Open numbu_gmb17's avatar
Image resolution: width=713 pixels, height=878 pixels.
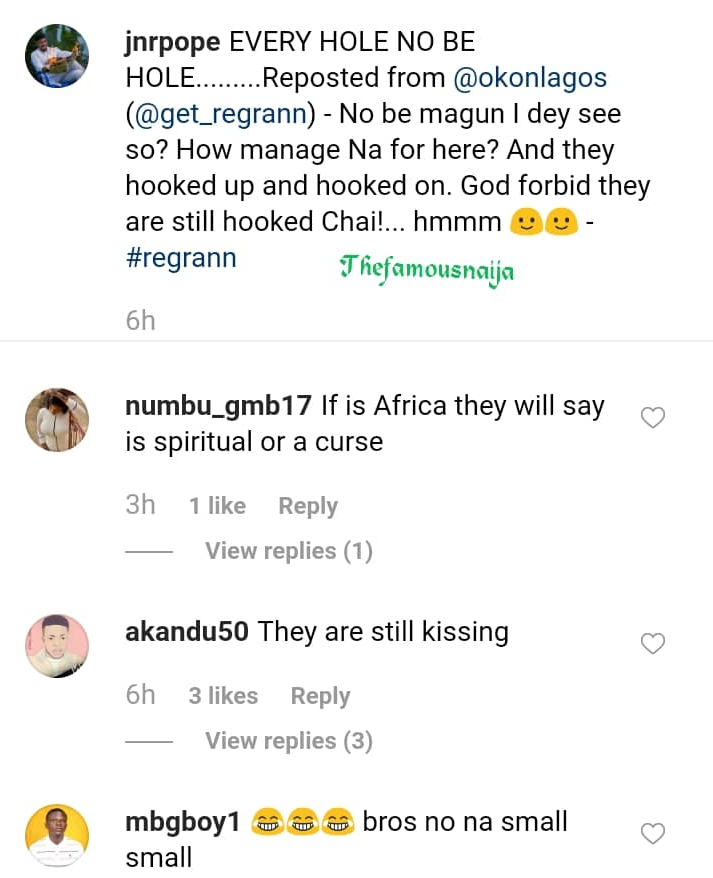pyautogui.click(x=58, y=420)
